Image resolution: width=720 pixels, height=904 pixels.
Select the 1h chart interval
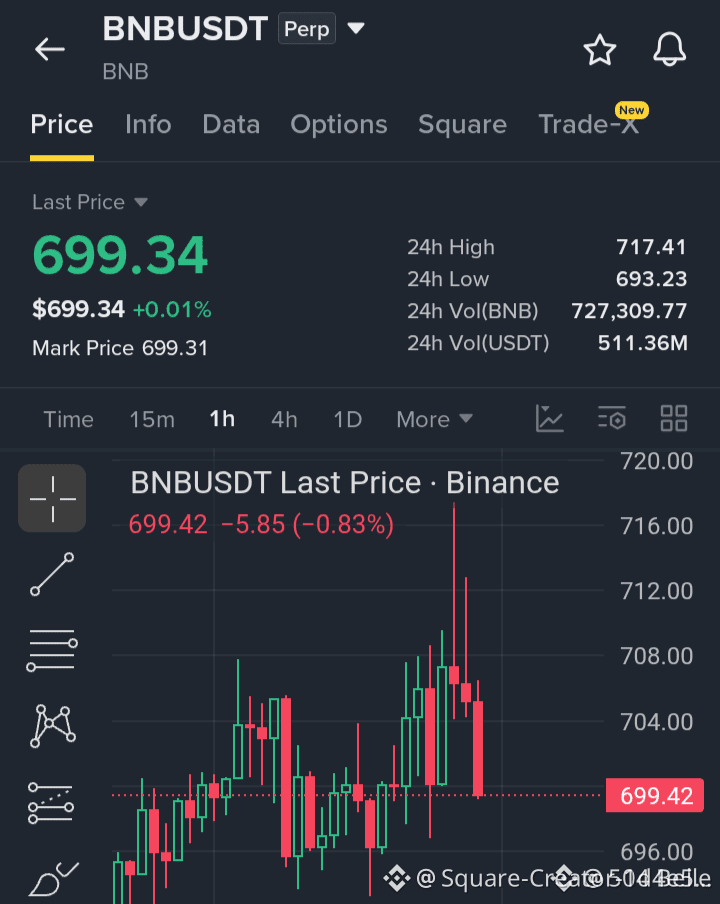222,419
